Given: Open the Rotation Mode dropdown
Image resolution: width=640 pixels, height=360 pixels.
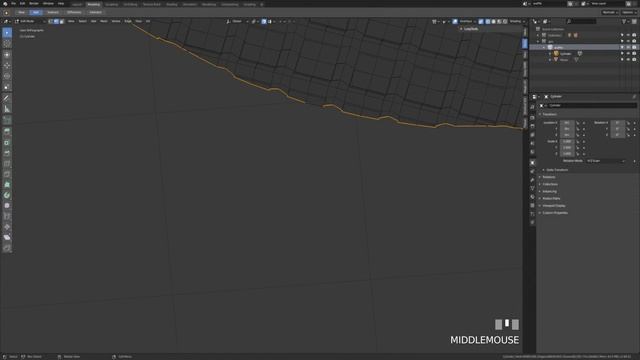Looking at the screenshot, I should pos(606,161).
